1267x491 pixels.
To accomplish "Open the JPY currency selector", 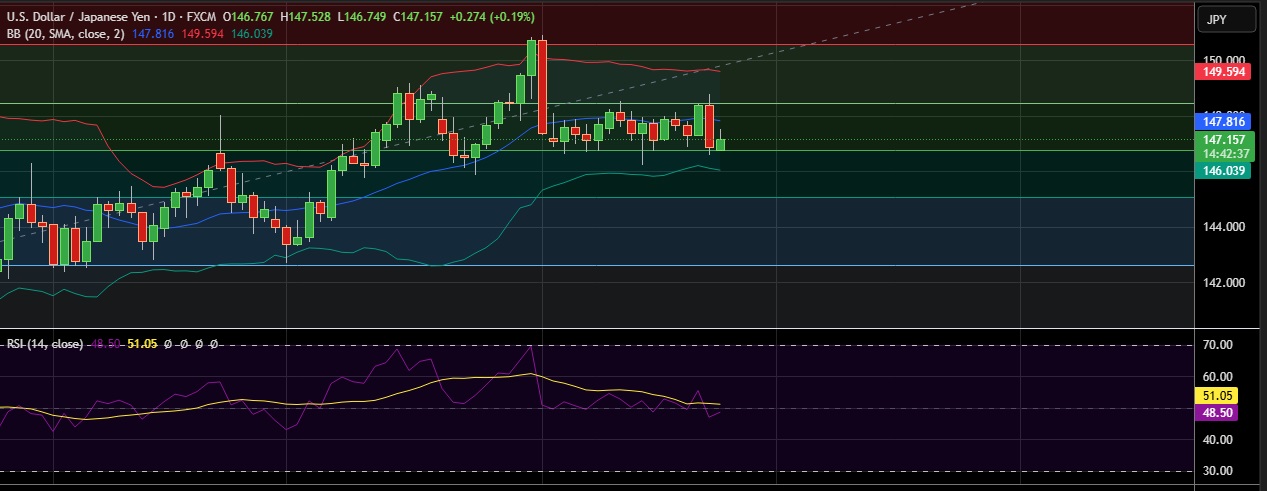I will pos(1229,19).
